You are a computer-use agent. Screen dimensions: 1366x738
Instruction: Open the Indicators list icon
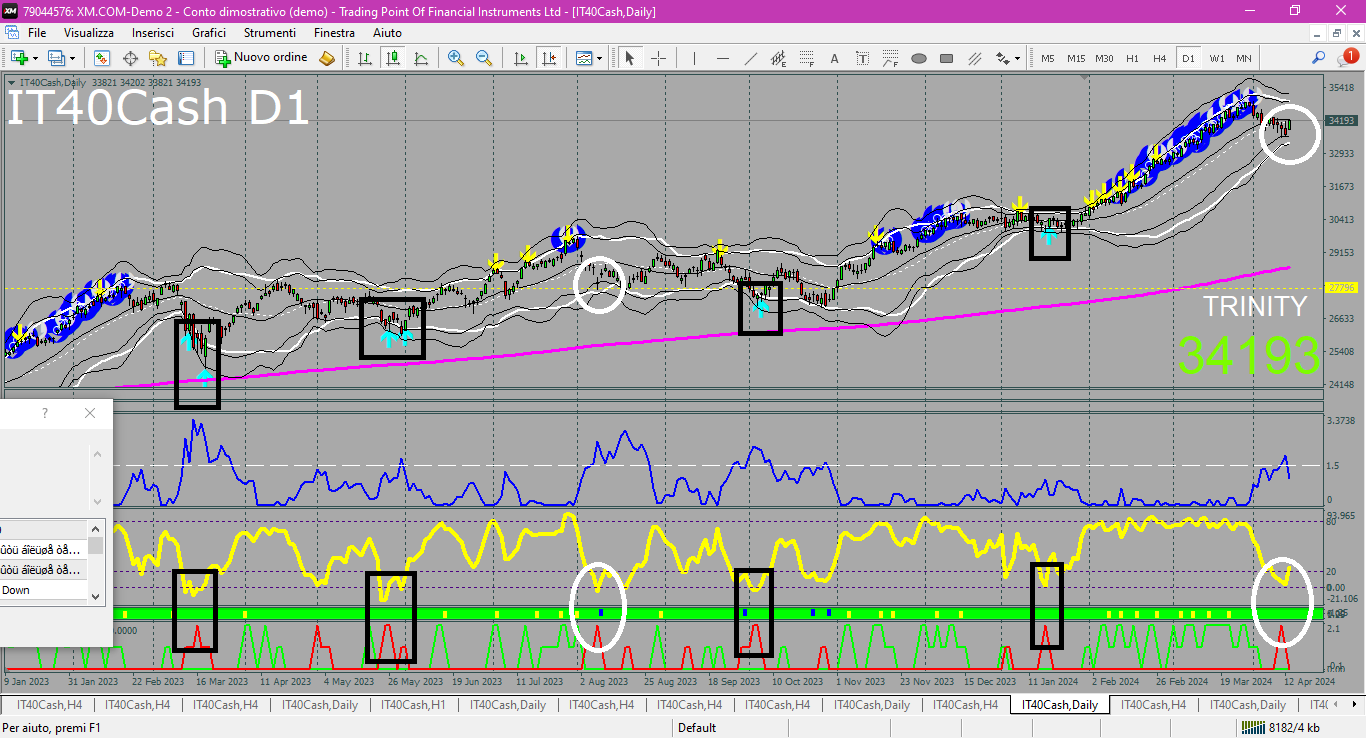point(584,58)
